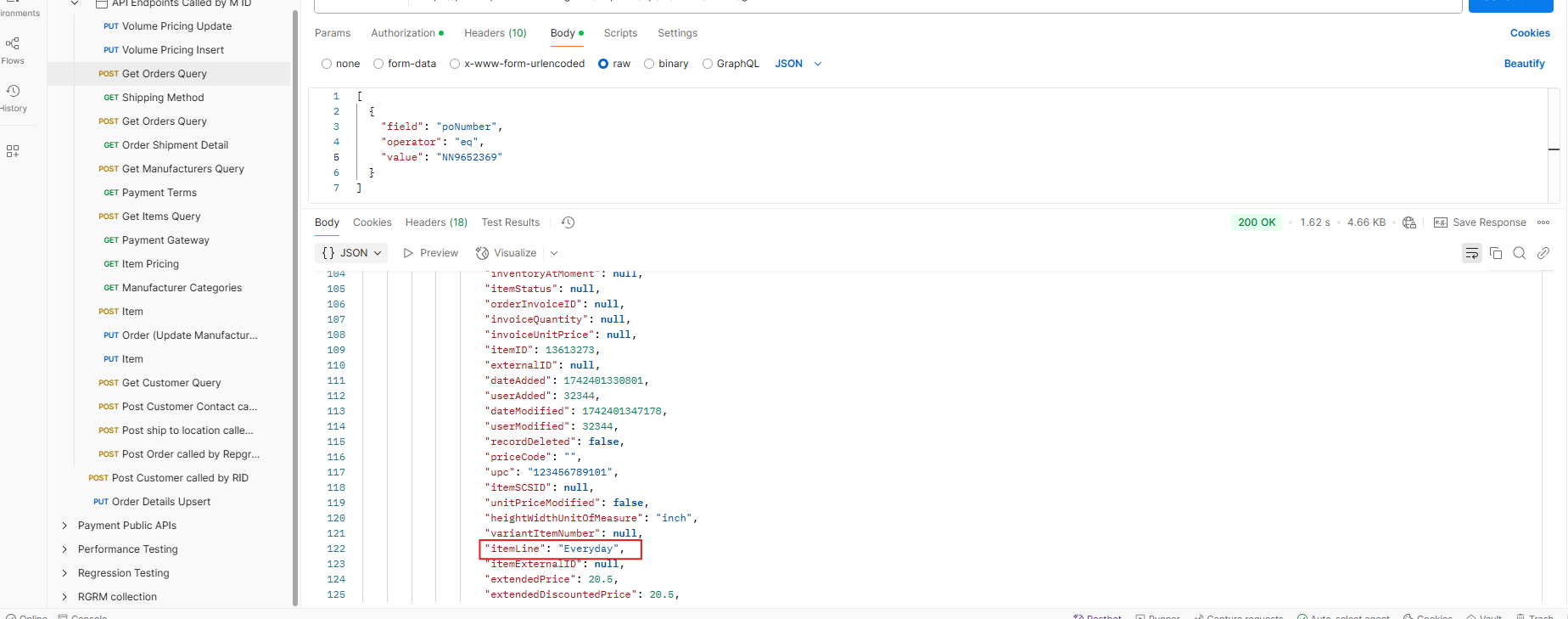Expand the Performance Testing folder
This screenshot has height=619, width=1568.
click(x=64, y=549)
